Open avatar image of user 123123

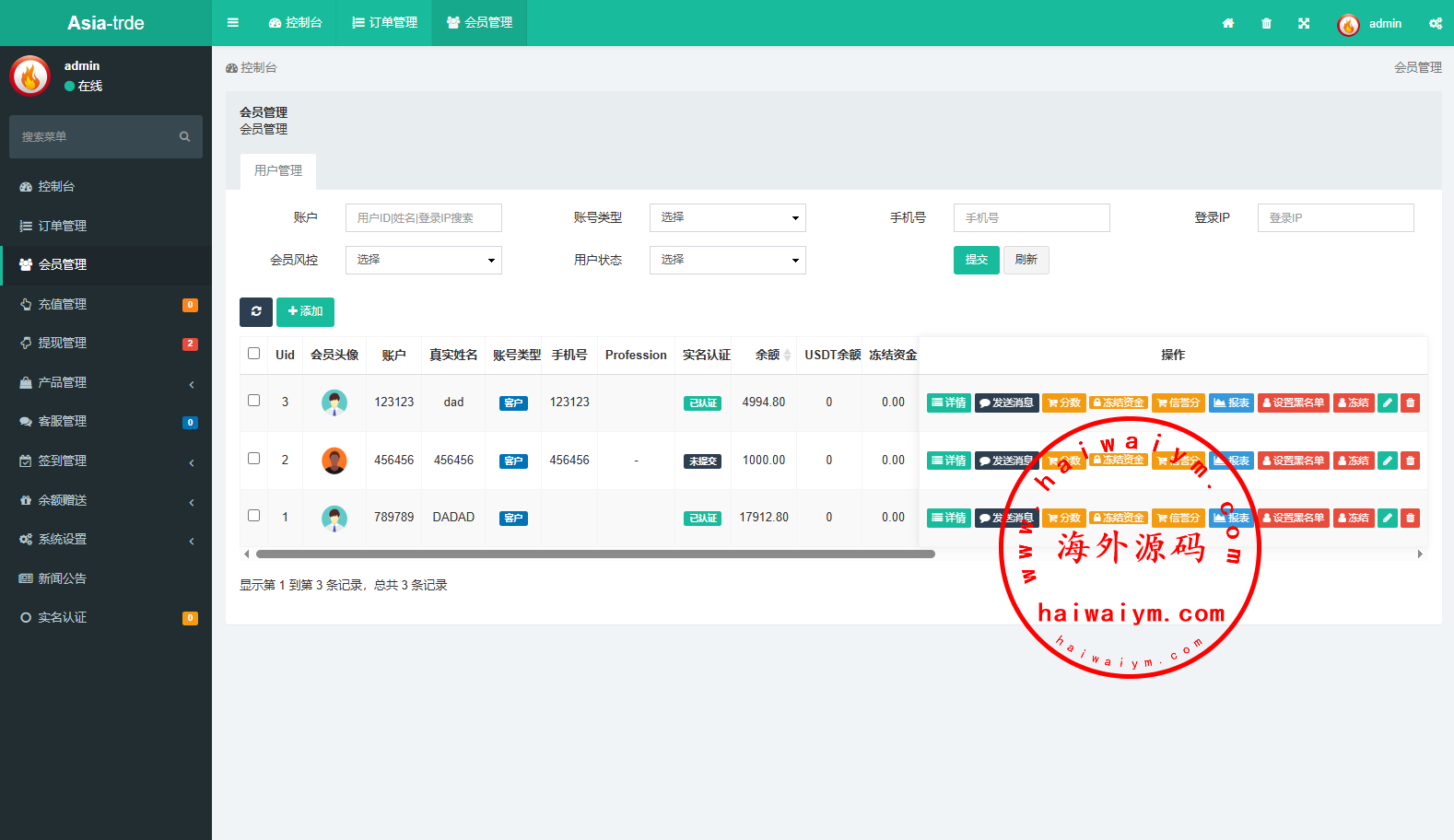334,402
